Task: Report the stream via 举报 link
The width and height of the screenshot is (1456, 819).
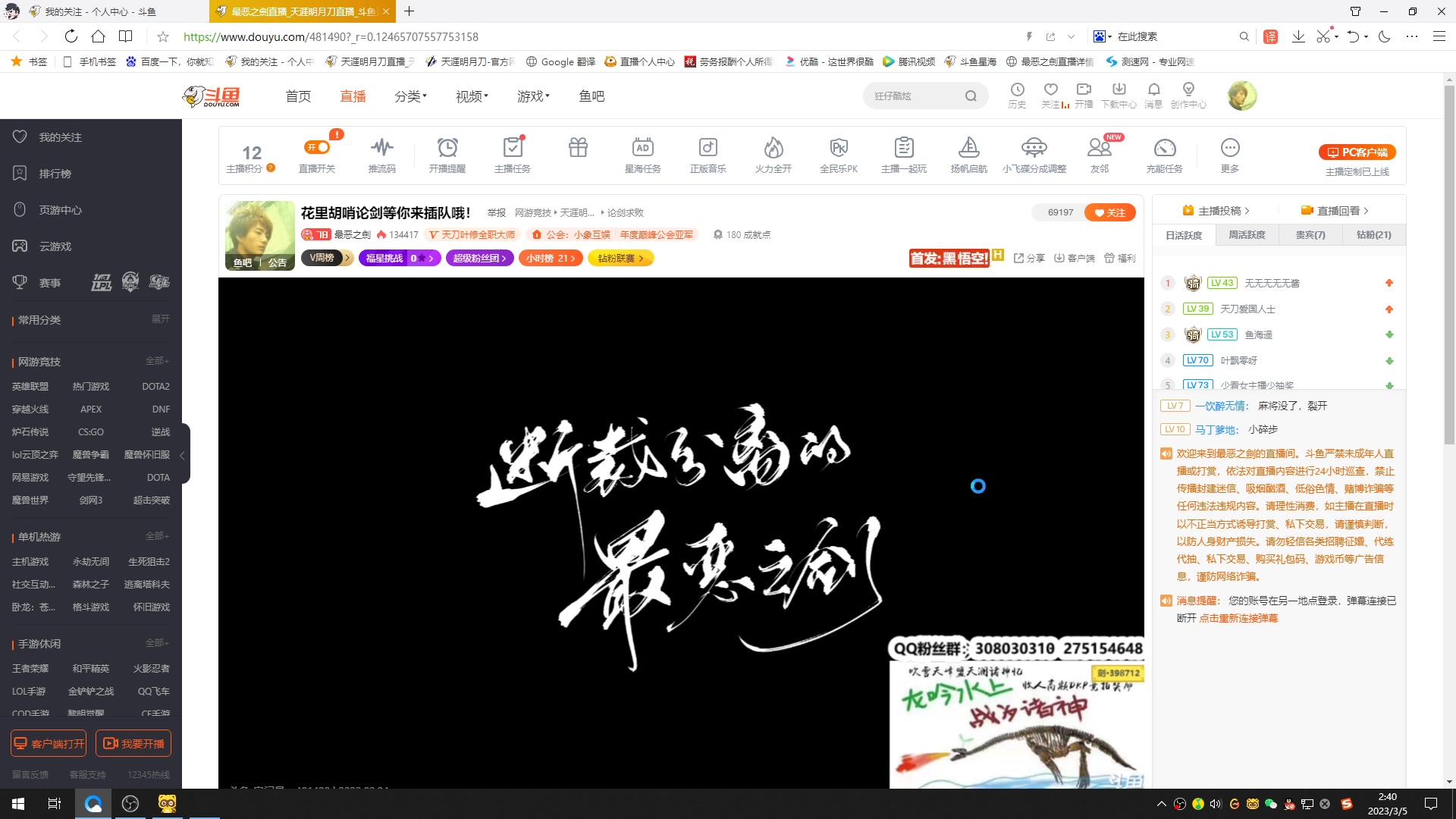Action: pyautogui.click(x=497, y=213)
